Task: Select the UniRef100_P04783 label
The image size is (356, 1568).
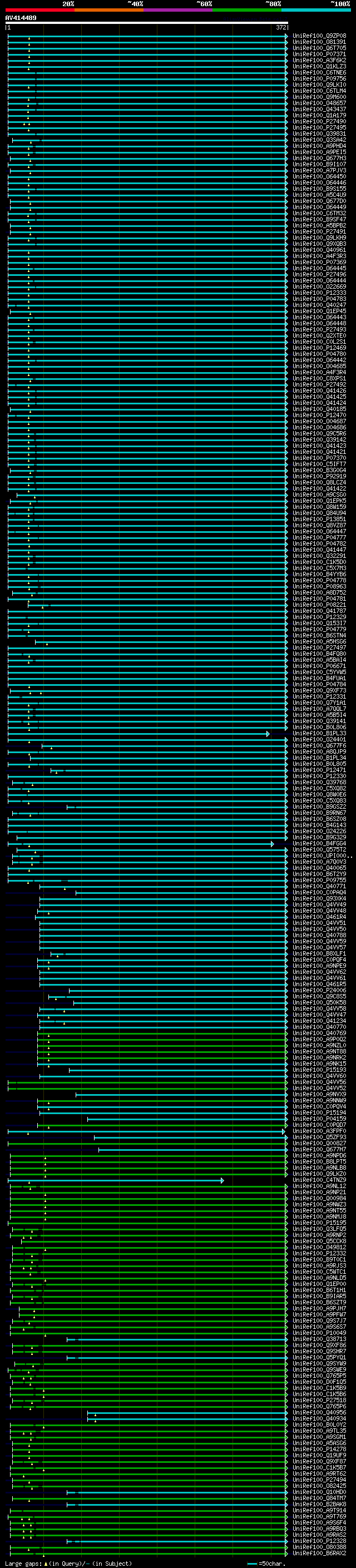Action: (319, 299)
